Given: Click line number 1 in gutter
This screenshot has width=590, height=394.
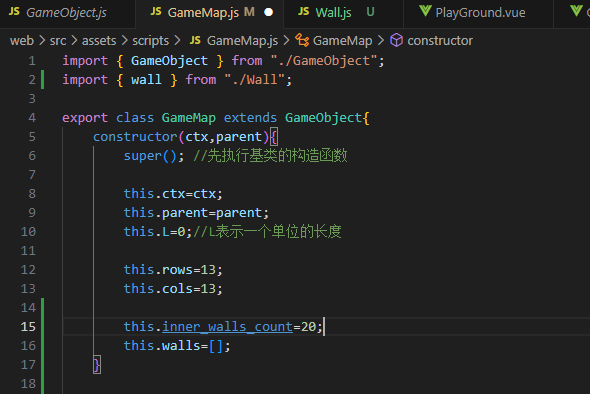Looking at the screenshot, I should (32, 61).
